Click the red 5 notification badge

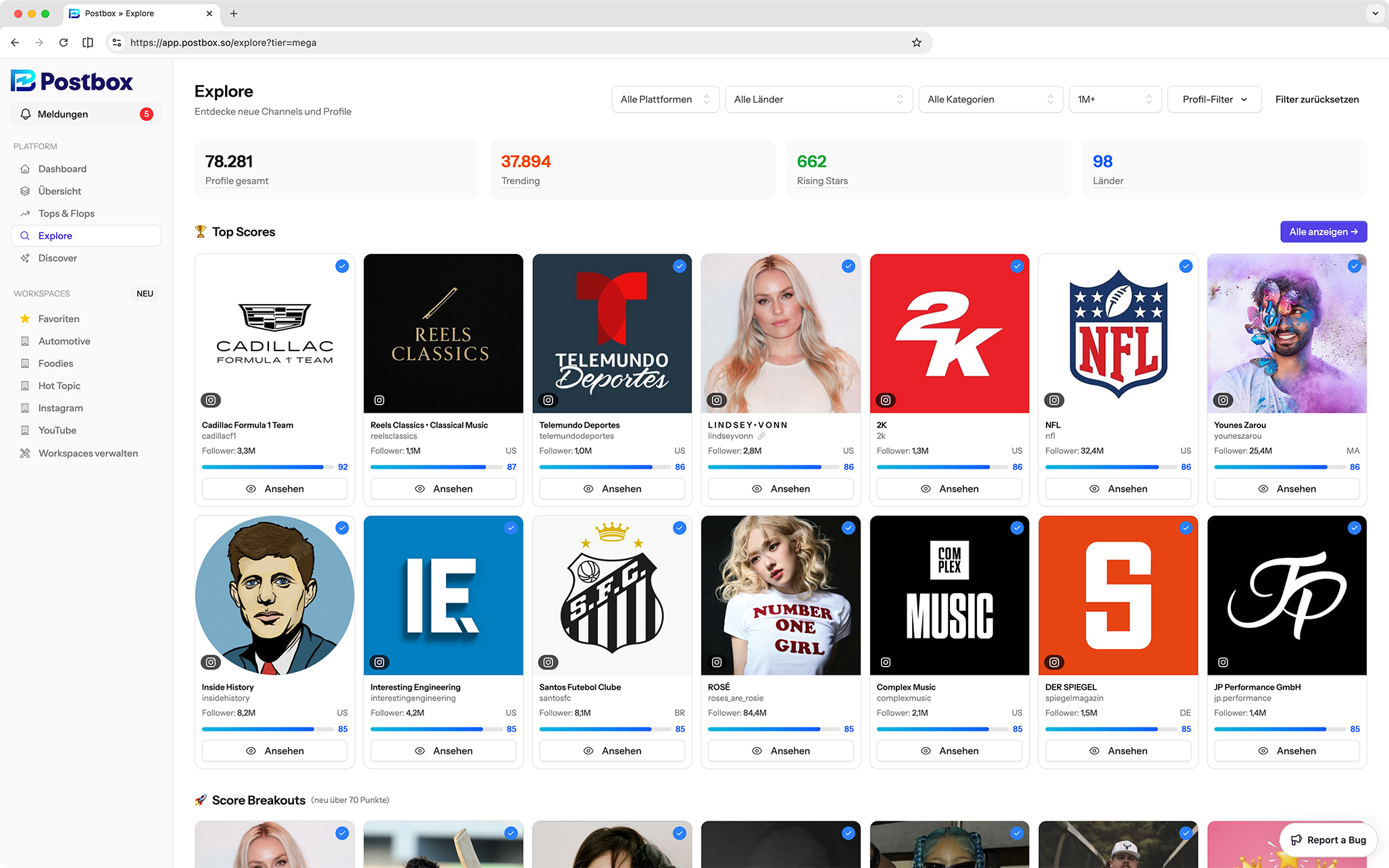(147, 114)
